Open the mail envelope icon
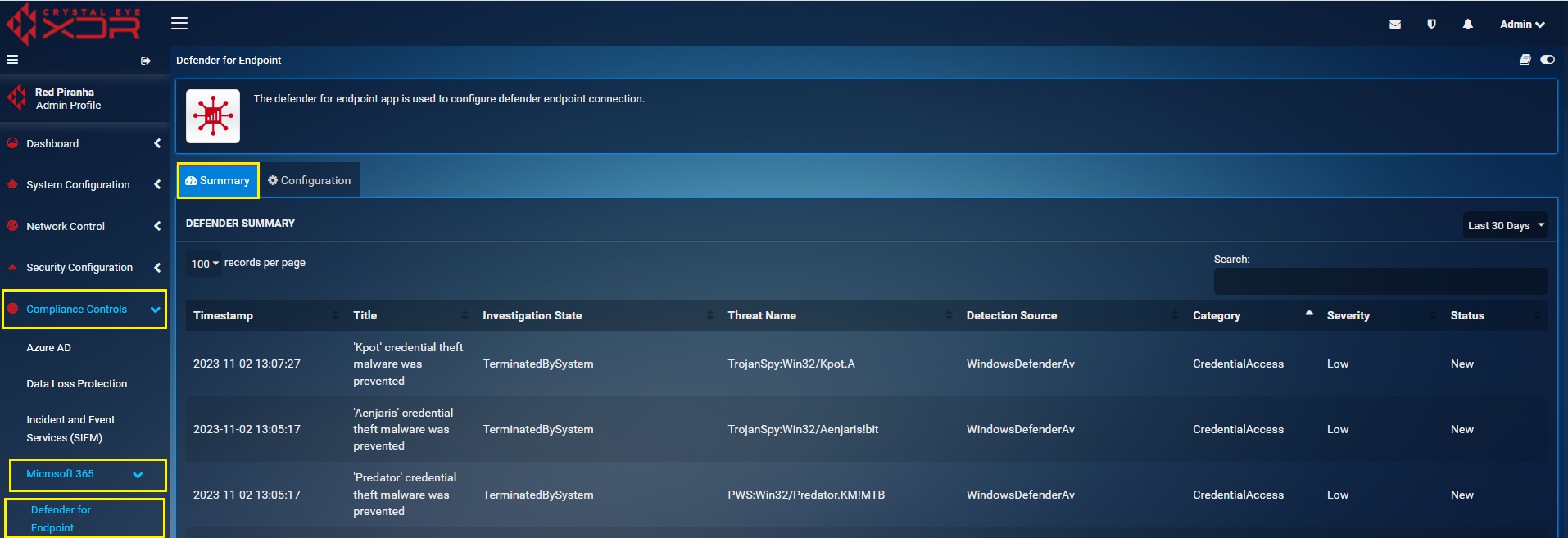This screenshot has height=538, width=1568. tap(1395, 25)
